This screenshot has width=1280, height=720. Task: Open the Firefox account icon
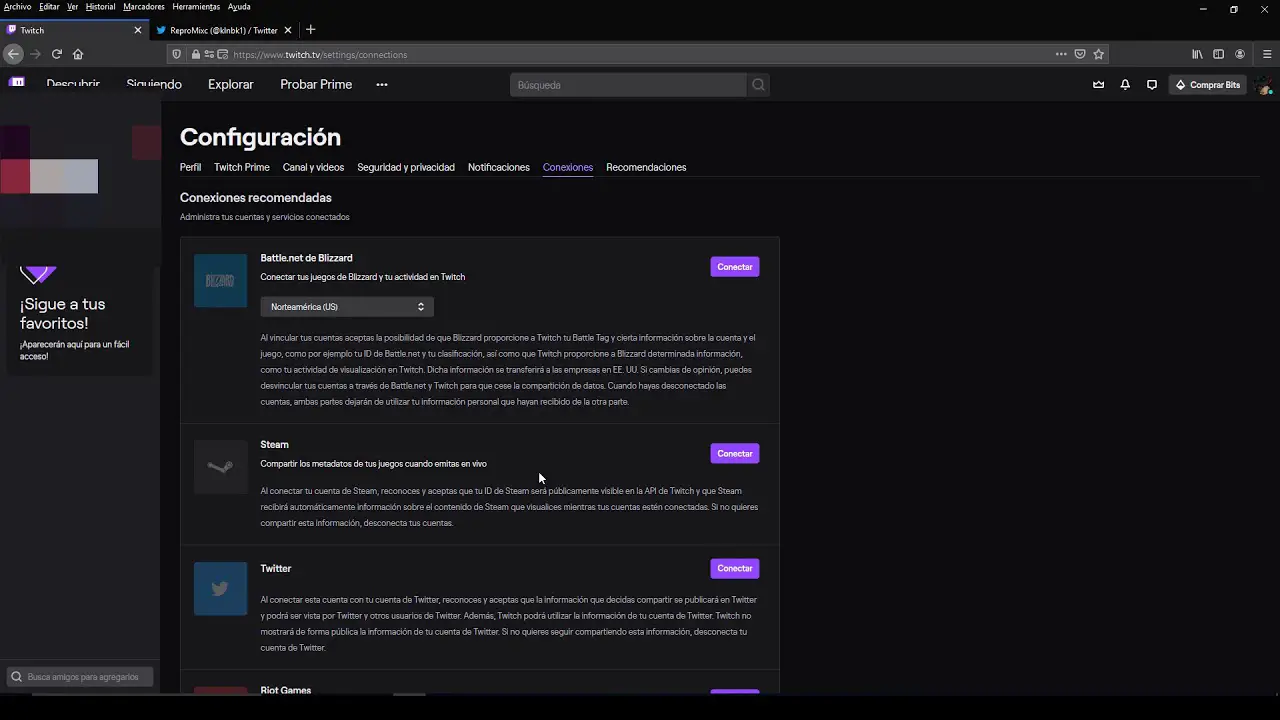pyautogui.click(x=1240, y=54)
